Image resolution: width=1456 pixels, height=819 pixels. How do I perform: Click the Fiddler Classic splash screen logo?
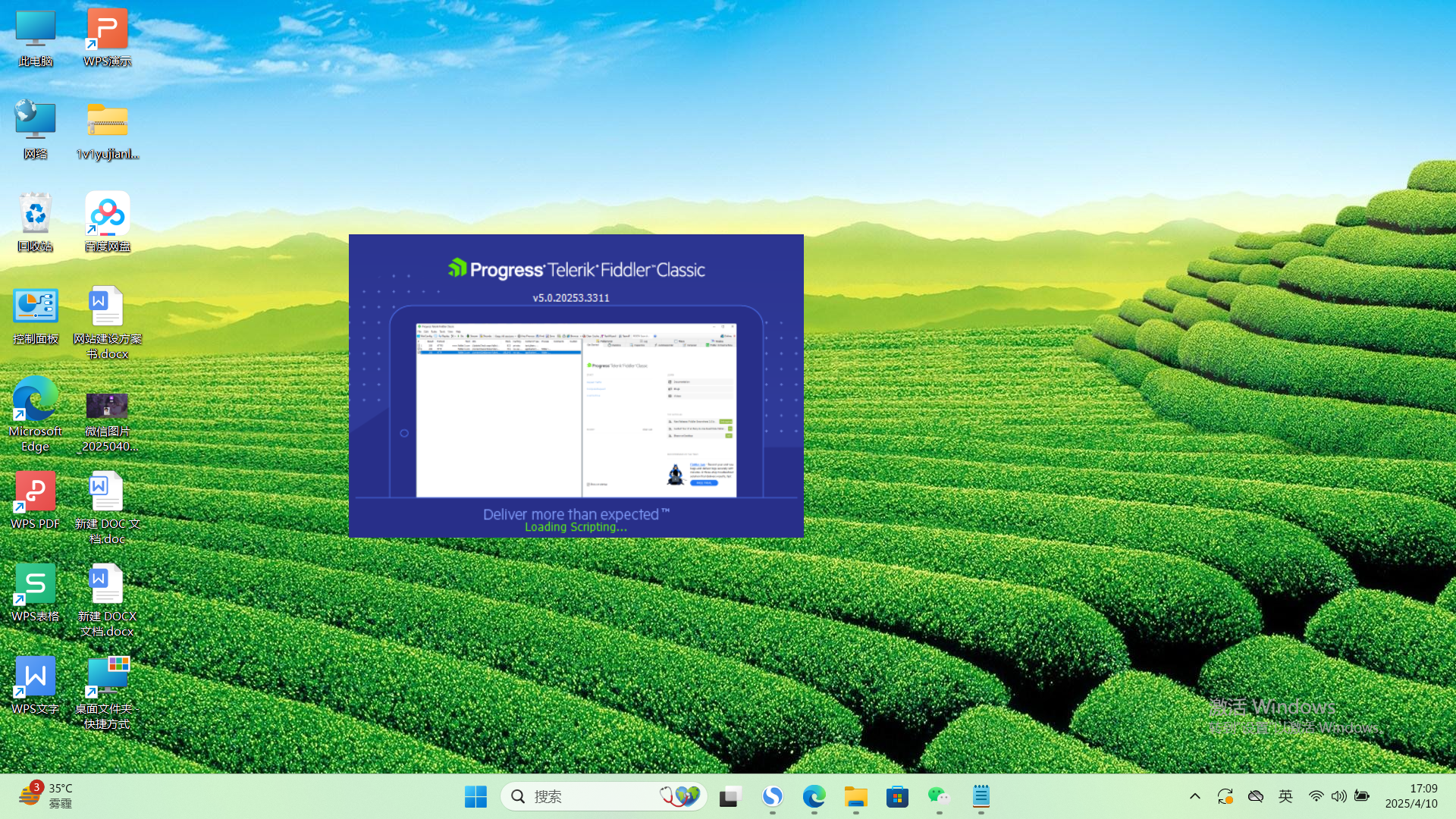click(x=576, y=269)
